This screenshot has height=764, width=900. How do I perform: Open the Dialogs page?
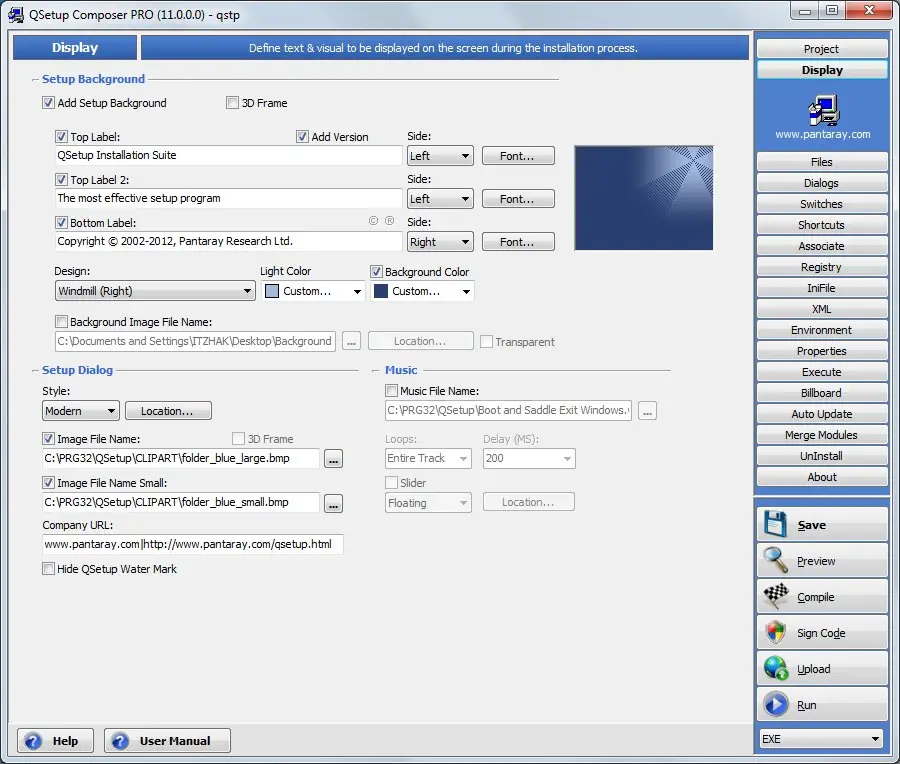[821, 183]
